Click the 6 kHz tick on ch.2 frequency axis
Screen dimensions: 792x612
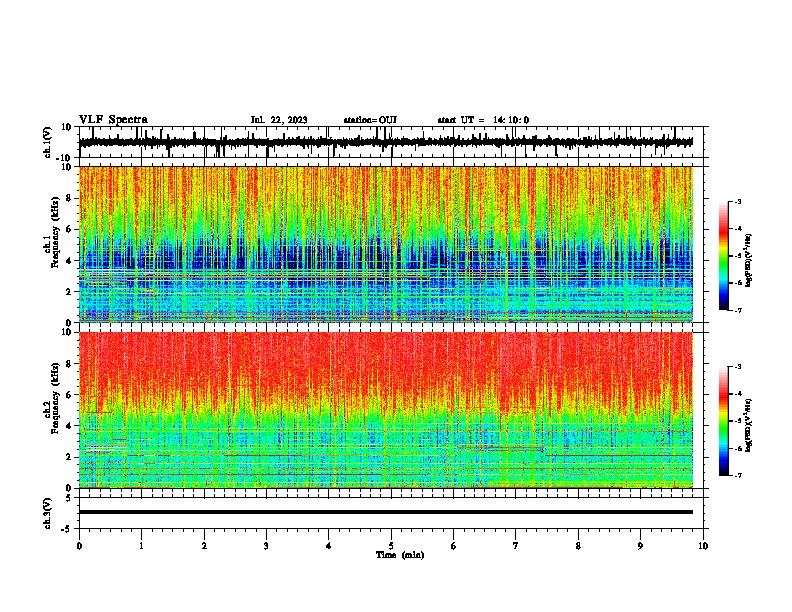pyautogui.click(x=69, y=395)
